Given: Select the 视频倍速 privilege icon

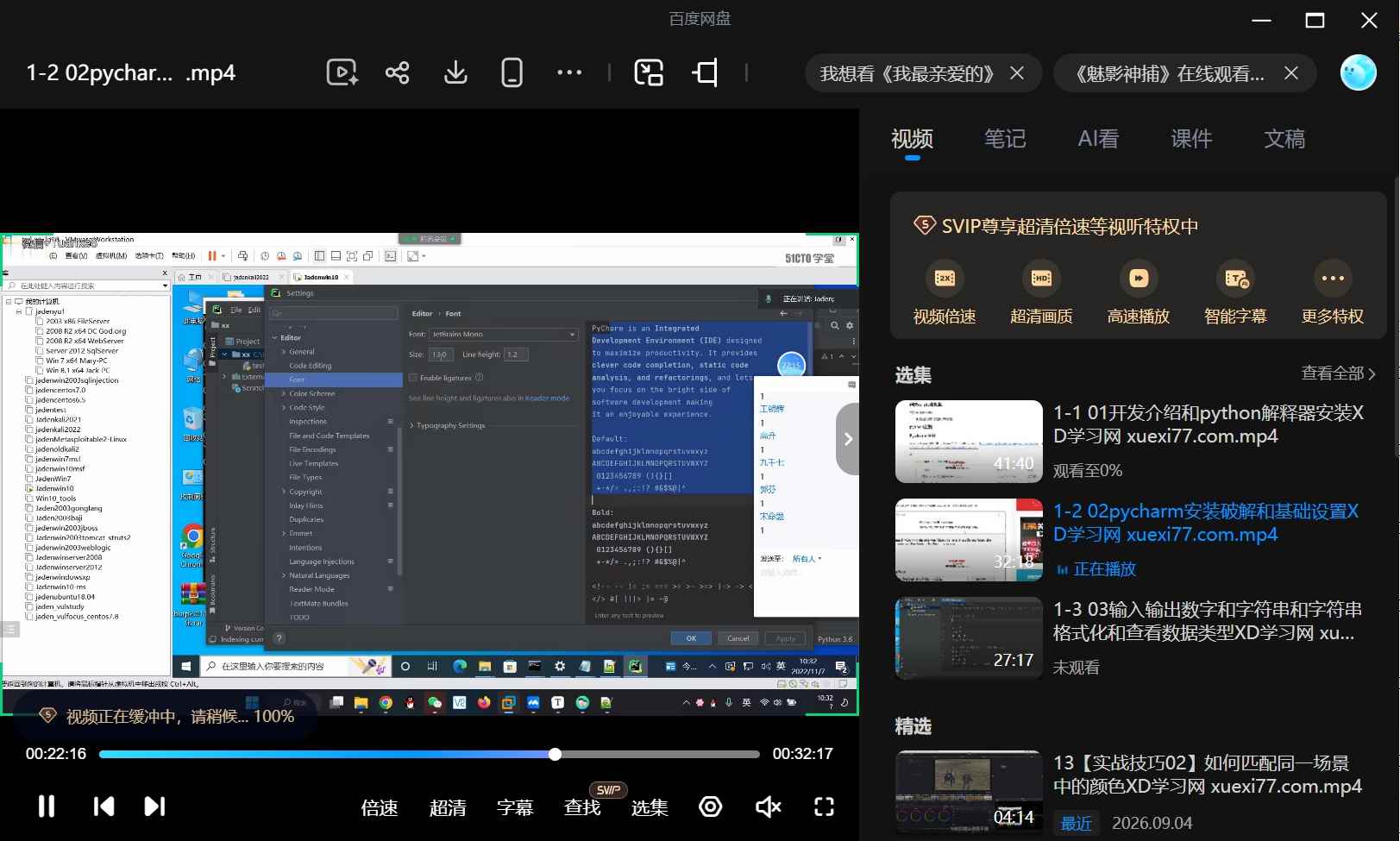Looking at the screenshot, I should point(945,278).
